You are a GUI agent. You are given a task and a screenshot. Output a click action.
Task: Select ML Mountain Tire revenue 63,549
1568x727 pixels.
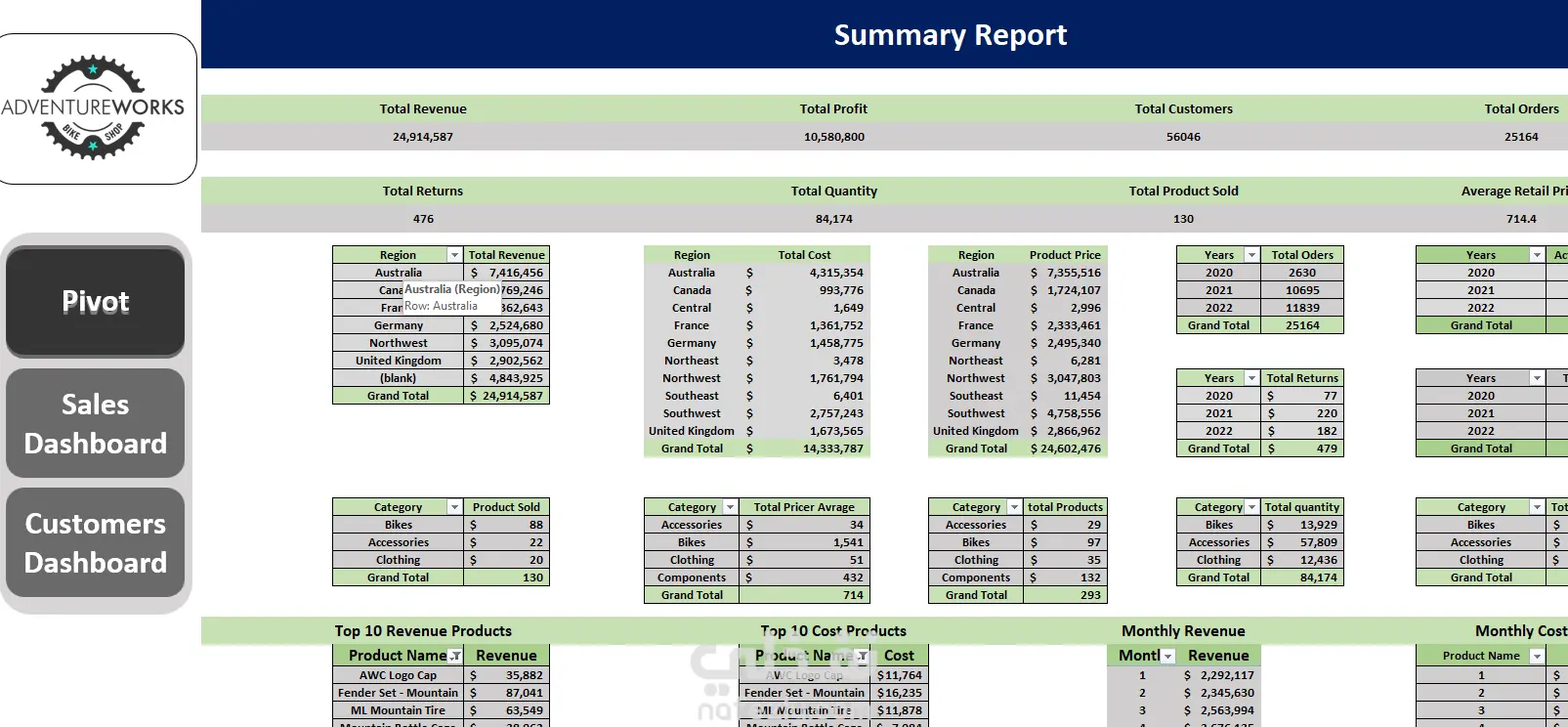506,710
